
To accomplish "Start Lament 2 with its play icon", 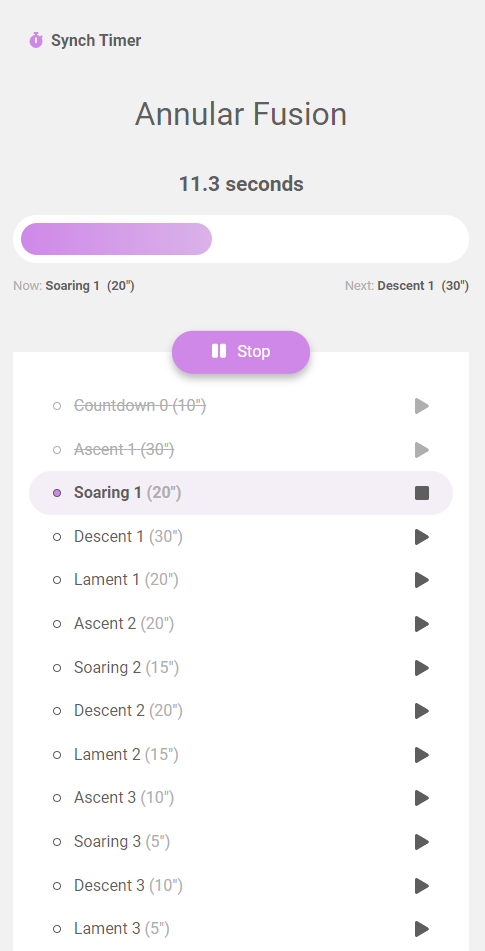I will click(x=422, y=754).
